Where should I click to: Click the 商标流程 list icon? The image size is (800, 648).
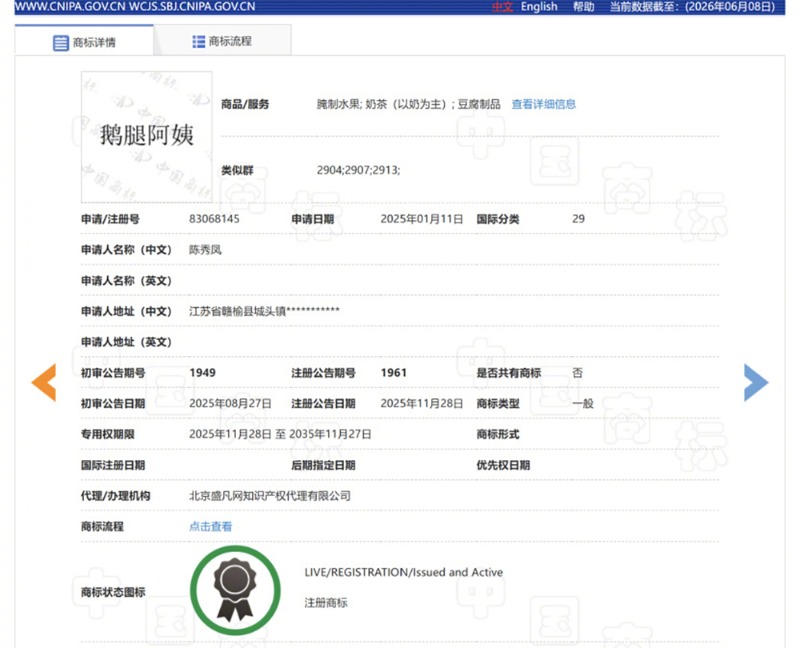pyautogui.click(x=198, y=42)
